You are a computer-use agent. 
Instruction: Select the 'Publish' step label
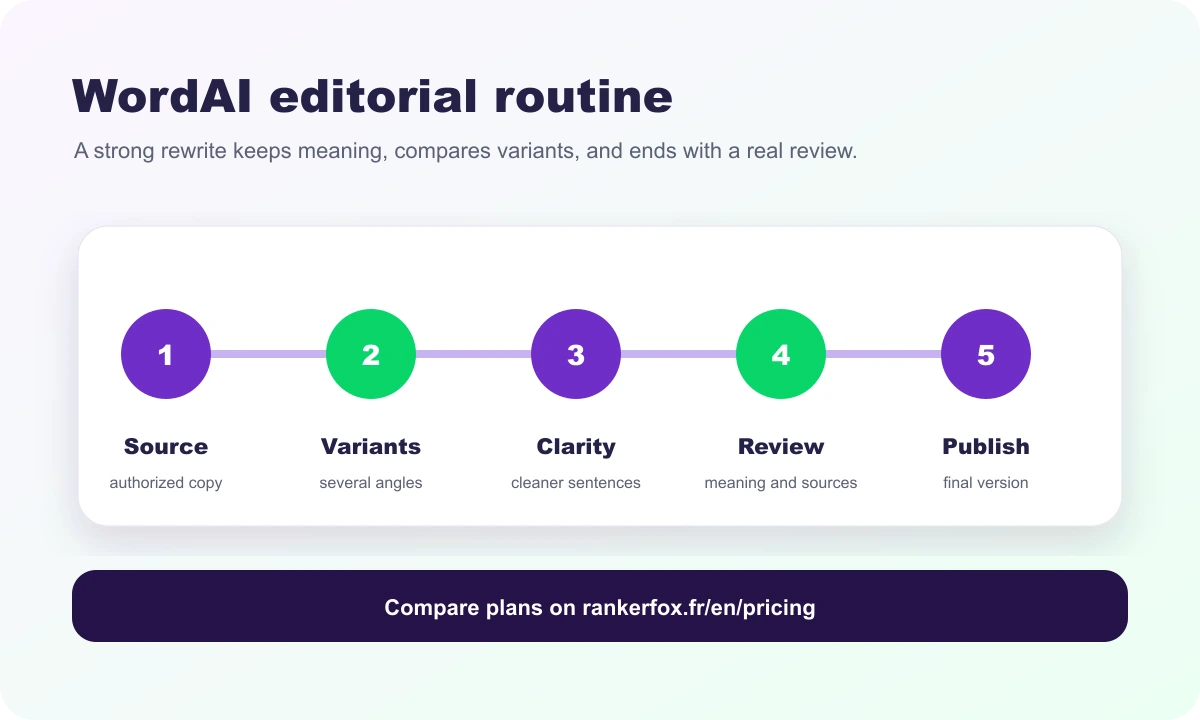coord(986,446)
